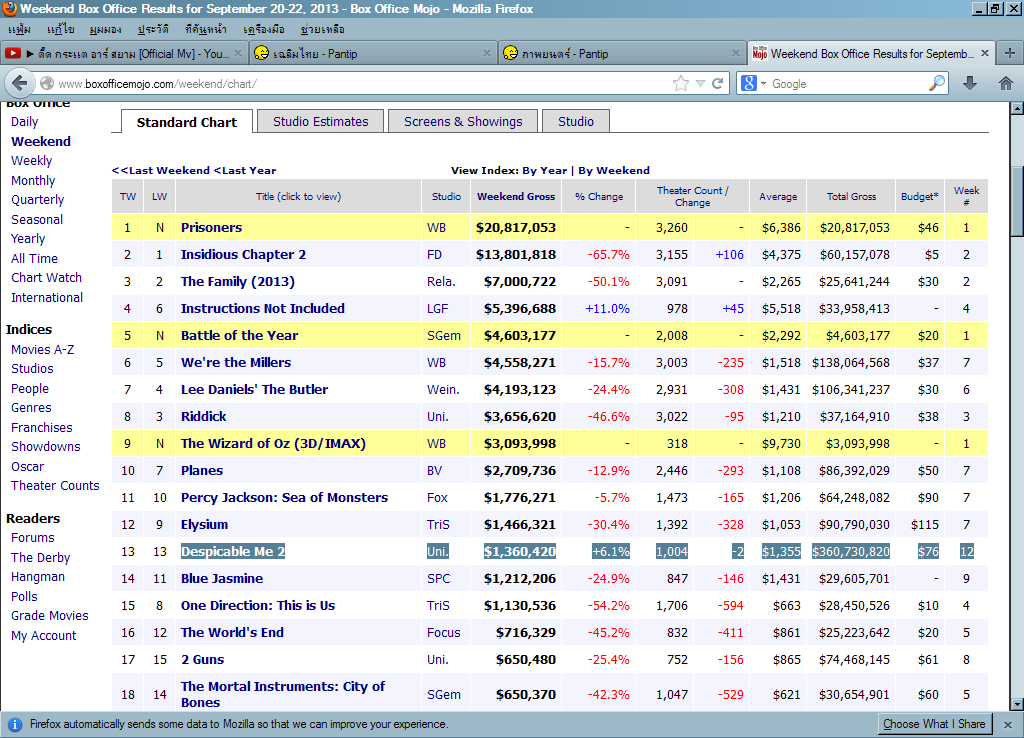The height and width of the screenshot is (738, 1024).
Task: Open the International sidebar link
Action: (47, 297)
